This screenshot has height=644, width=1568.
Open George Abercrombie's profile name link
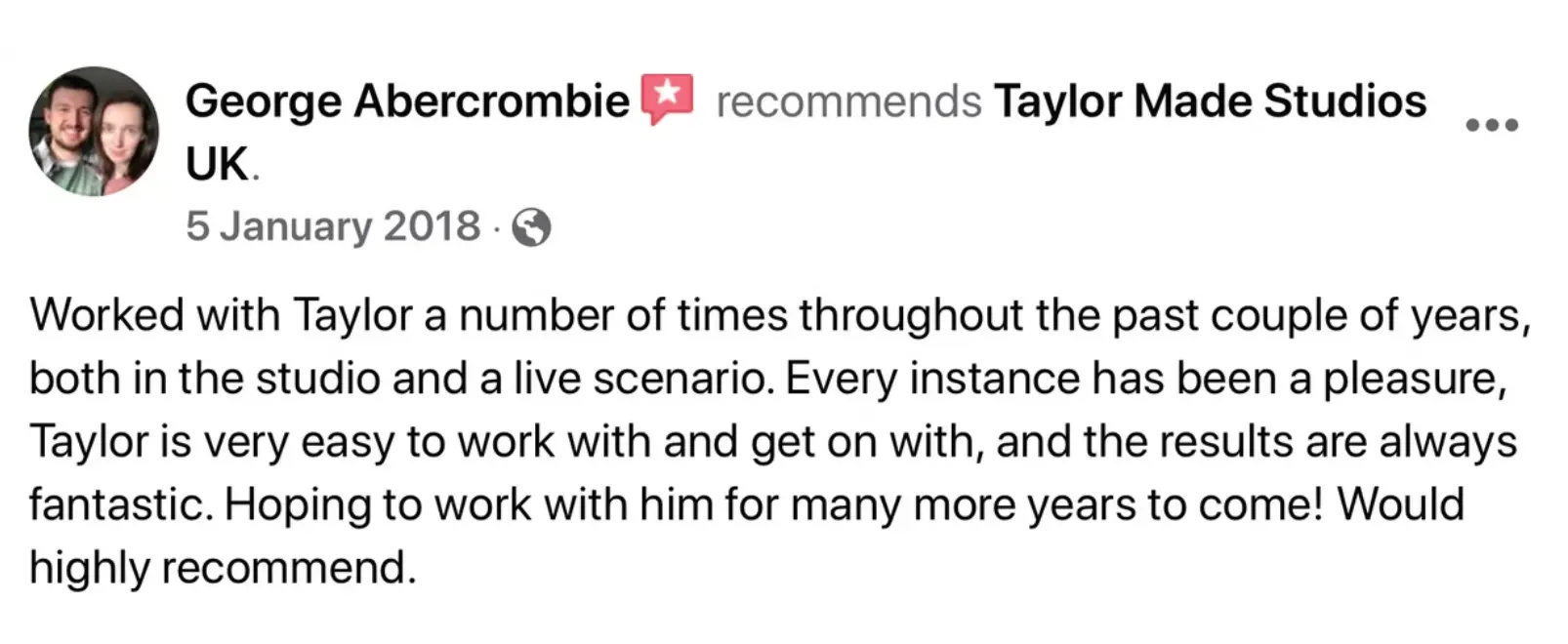tap(407, 101)
